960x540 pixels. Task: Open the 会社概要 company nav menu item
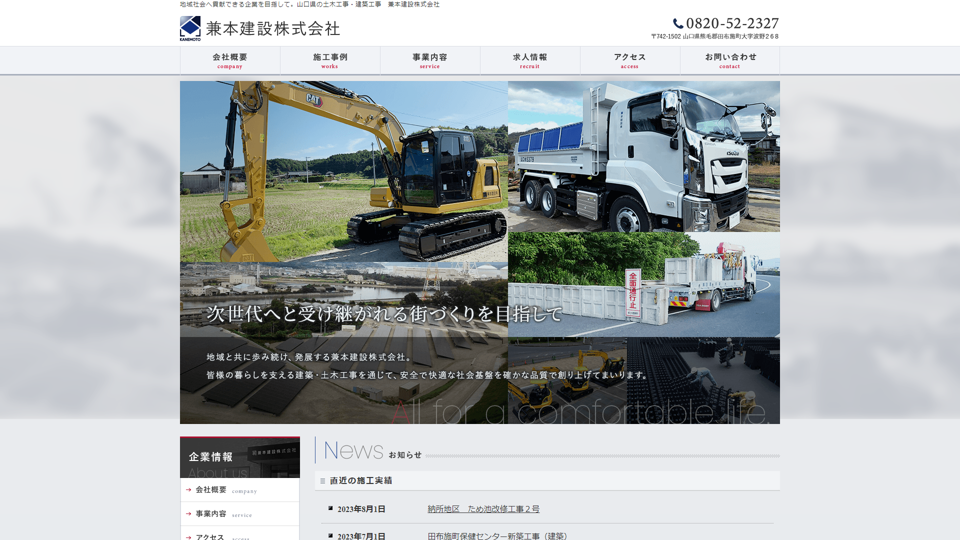click(x=230, y=60)
